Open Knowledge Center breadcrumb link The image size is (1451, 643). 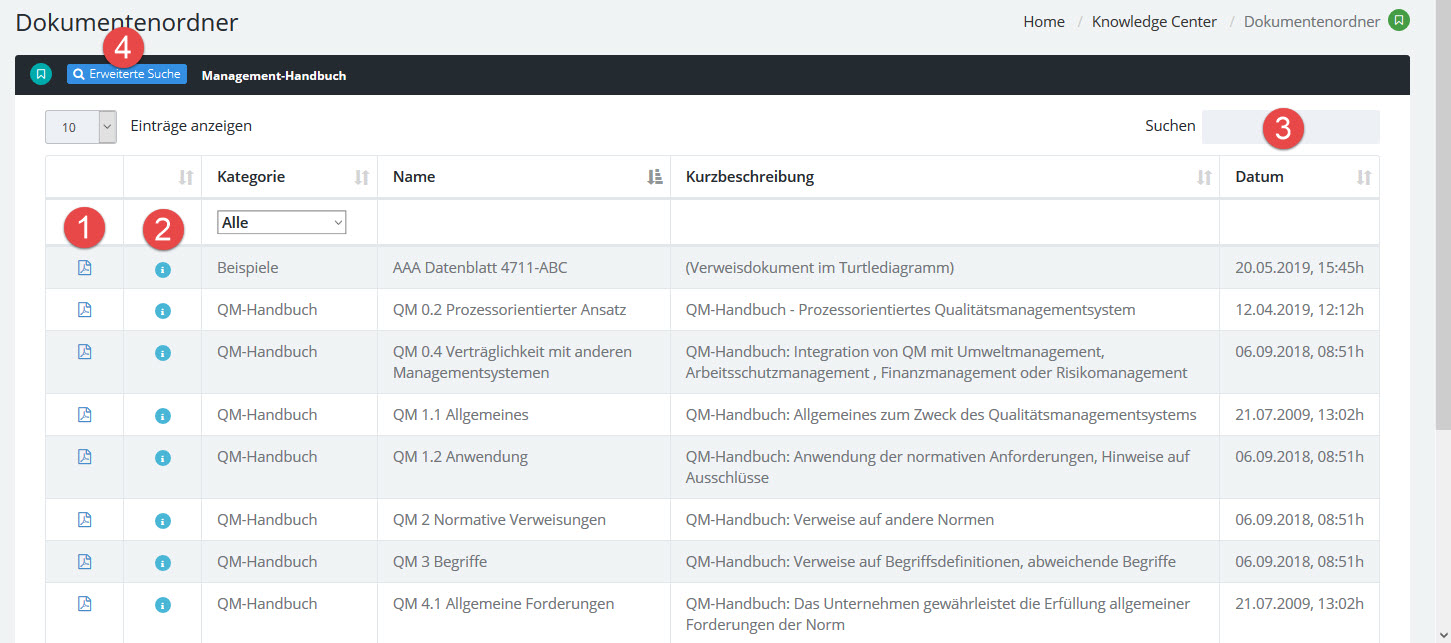1154,21
